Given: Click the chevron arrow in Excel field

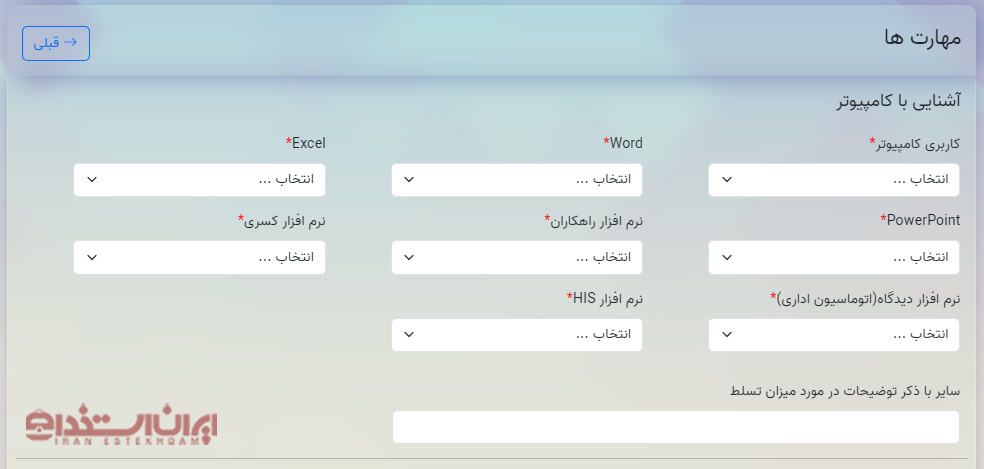Looking at the screenshot, I should point(92,180).
